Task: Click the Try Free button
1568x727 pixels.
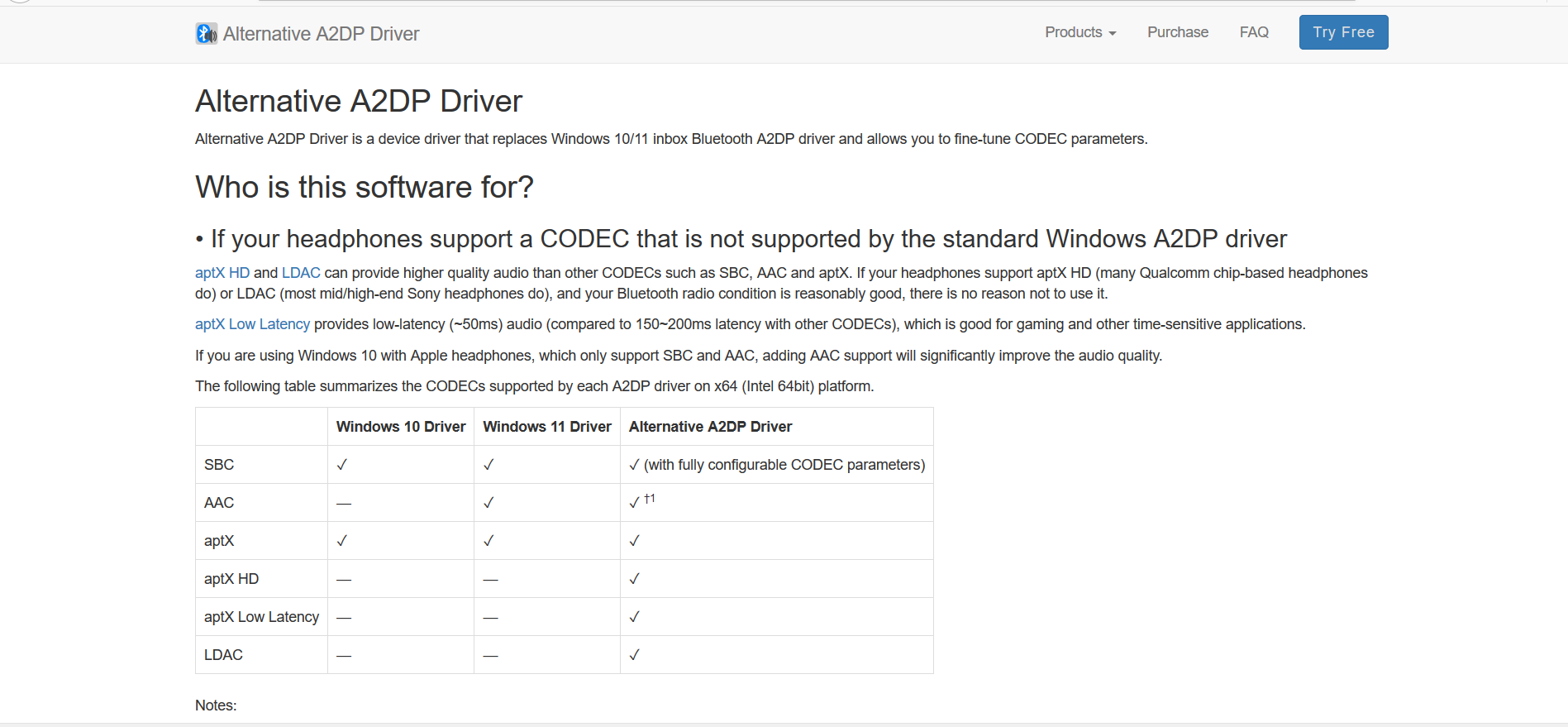Action: [x=1343, y=32]
